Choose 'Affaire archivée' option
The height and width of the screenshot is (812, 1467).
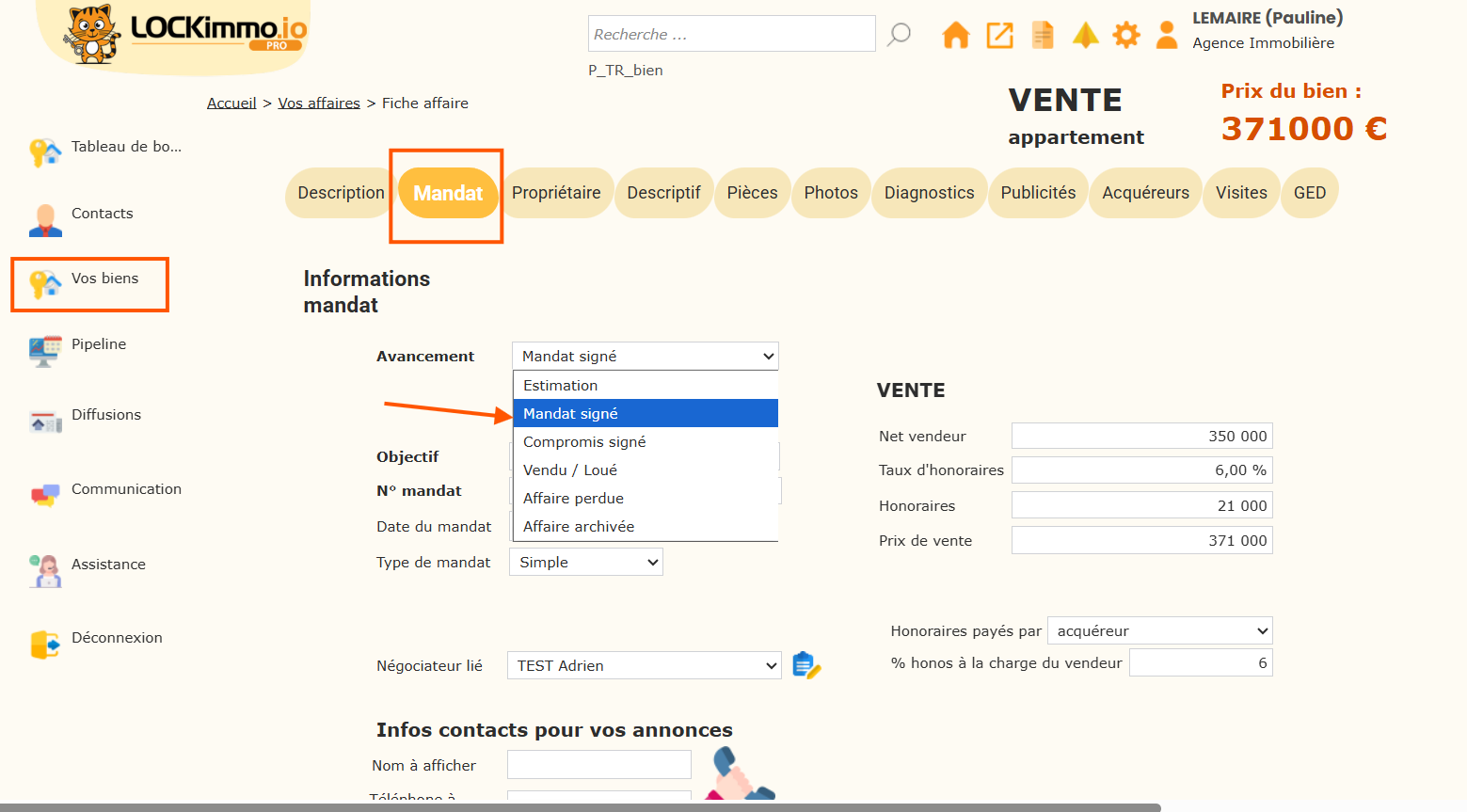pyautogui.click(x=579, y=527)
